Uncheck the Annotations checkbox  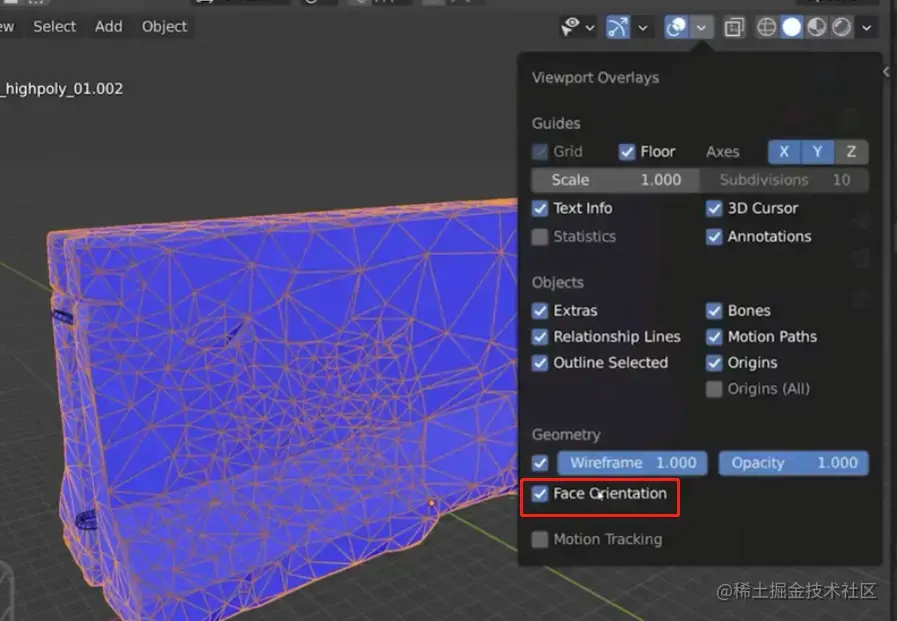[714, 237]
